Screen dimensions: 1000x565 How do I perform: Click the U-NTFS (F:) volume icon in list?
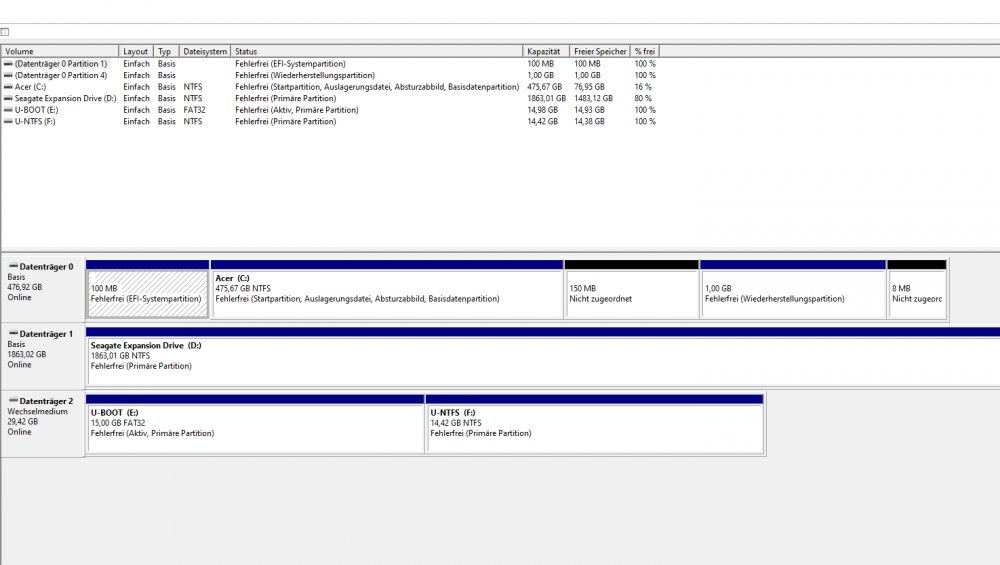[9, 122]
